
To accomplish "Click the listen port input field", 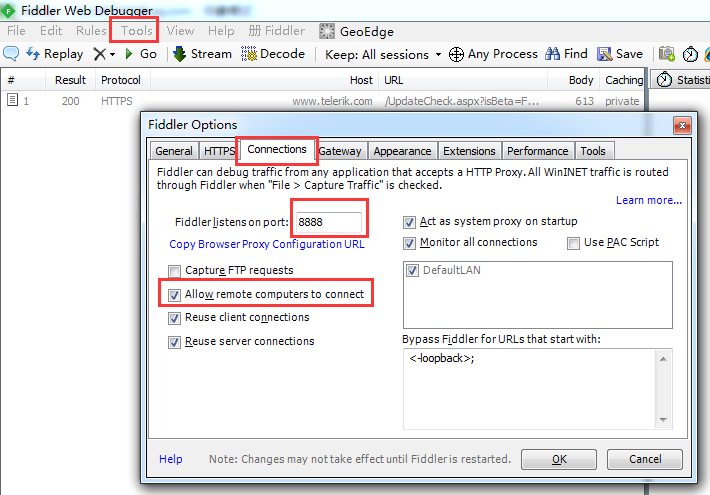I will (x=329, y=222).
